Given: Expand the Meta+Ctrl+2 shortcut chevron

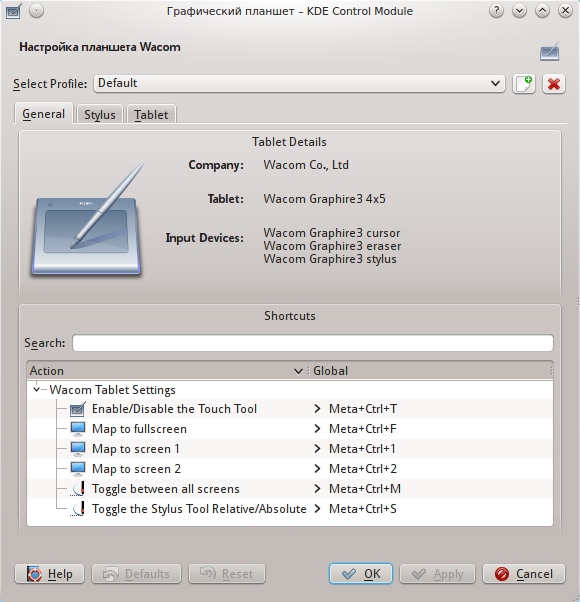Looking at the screenshot, I should pyautogui.click(x=317, y=469).
